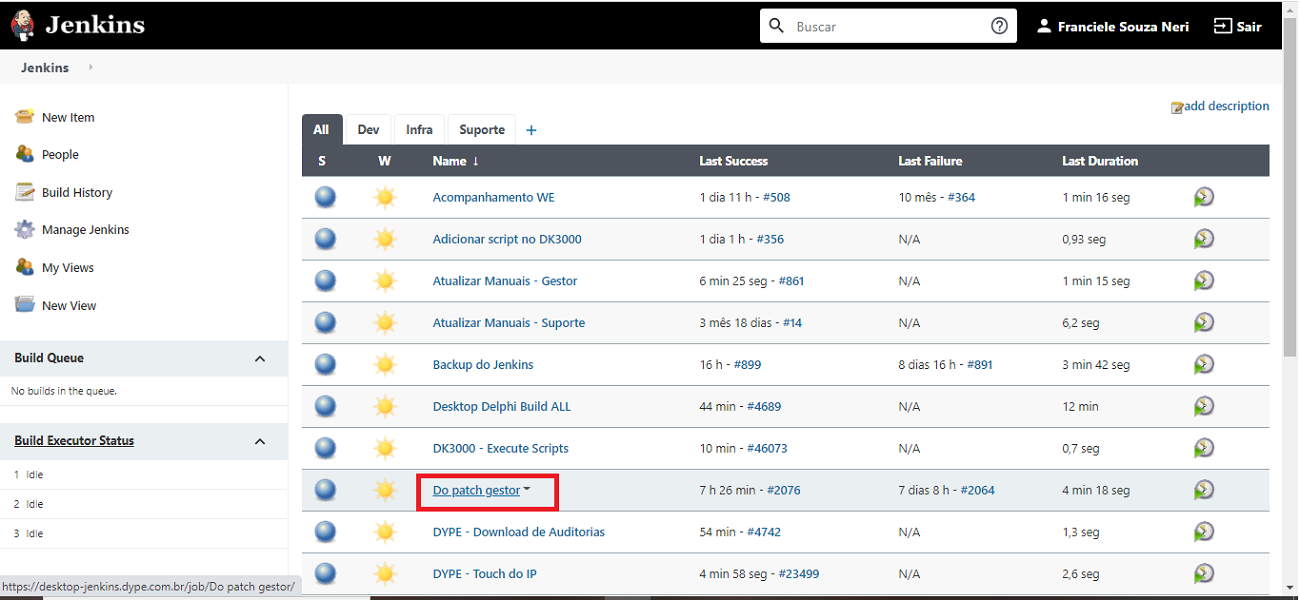Click the user profile icon beside Franciele Souza Neri
Image resolution: width=1300 pixels, height=600 pixels.
1044,26
